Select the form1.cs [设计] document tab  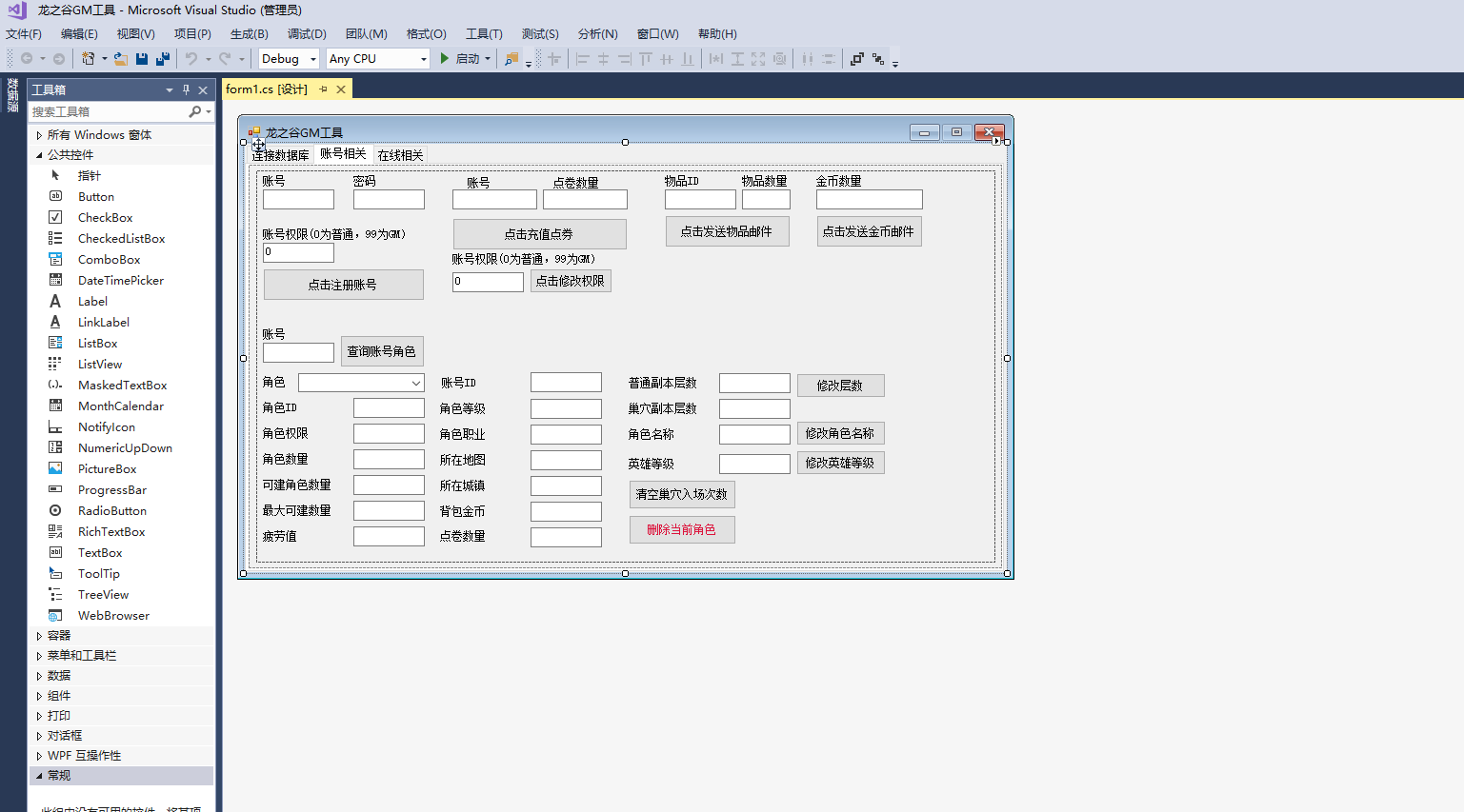pos(267,89)
